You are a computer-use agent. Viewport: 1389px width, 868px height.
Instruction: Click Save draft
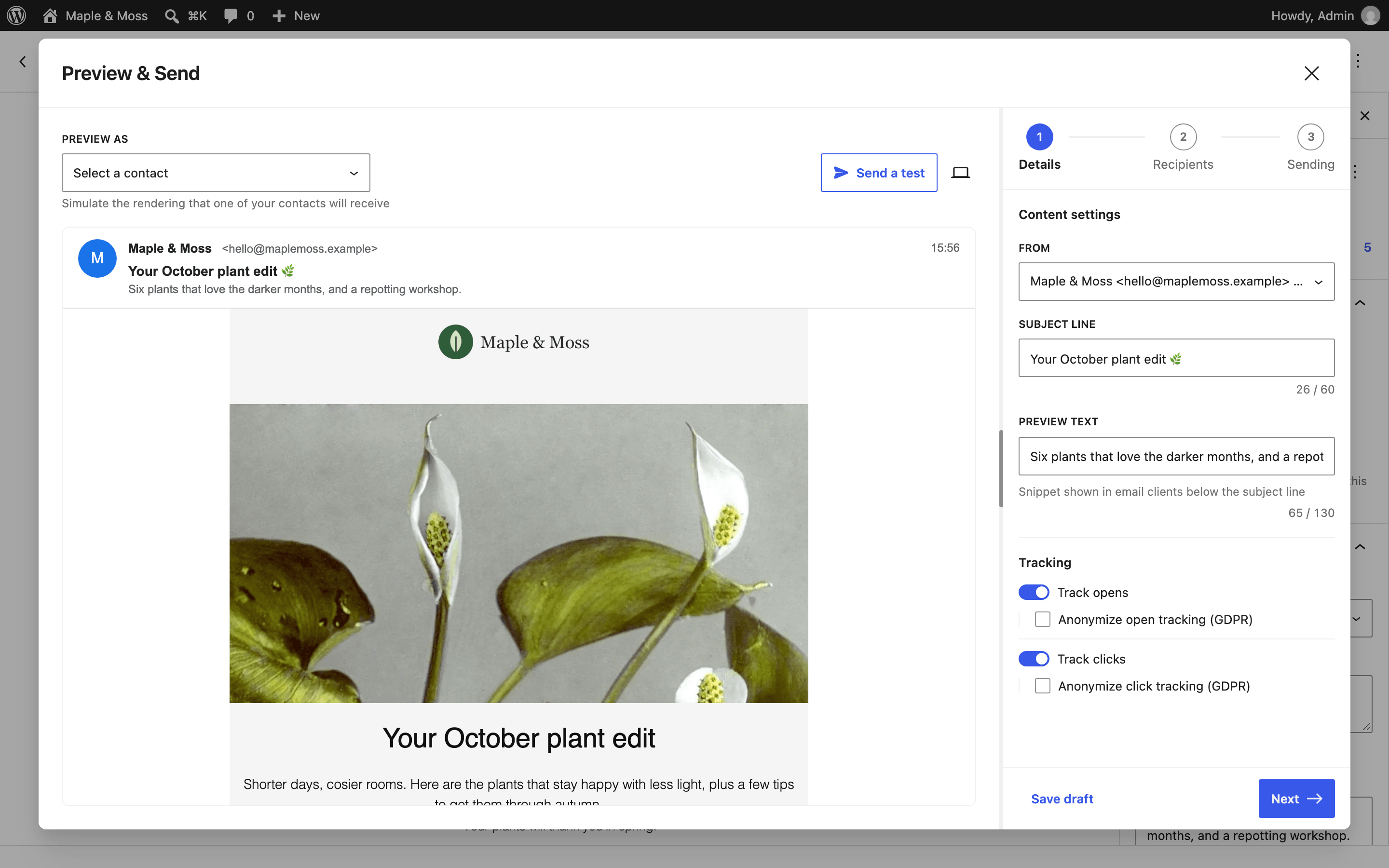(1062, 799)
